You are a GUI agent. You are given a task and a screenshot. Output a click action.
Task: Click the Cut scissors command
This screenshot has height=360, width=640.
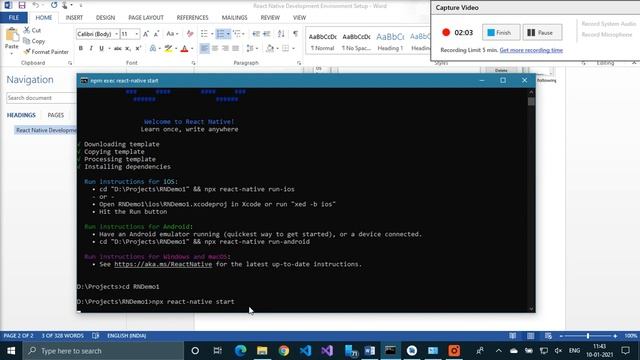tap(32, 30)
